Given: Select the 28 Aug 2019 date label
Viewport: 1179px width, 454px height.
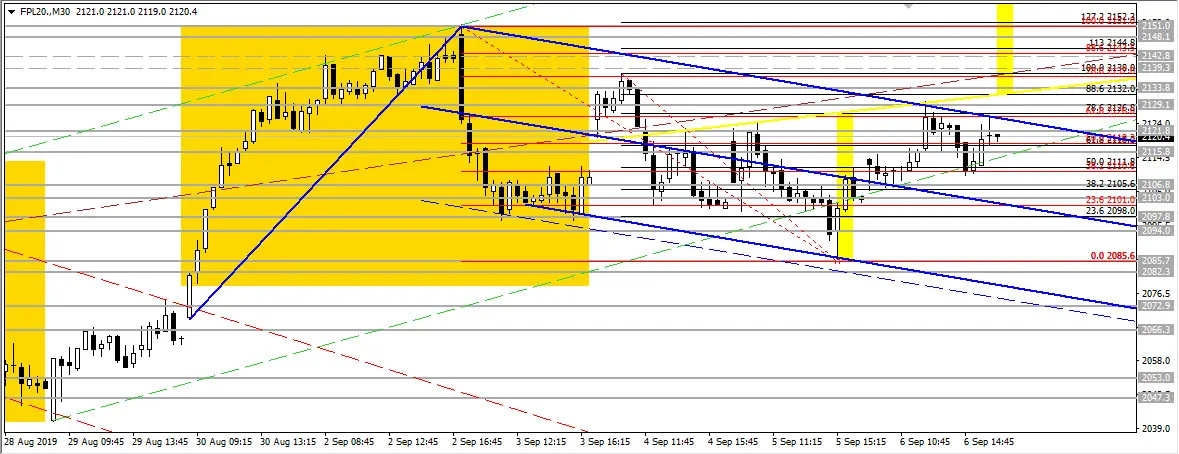Looking at the screenshot, I should pos(30,441).
